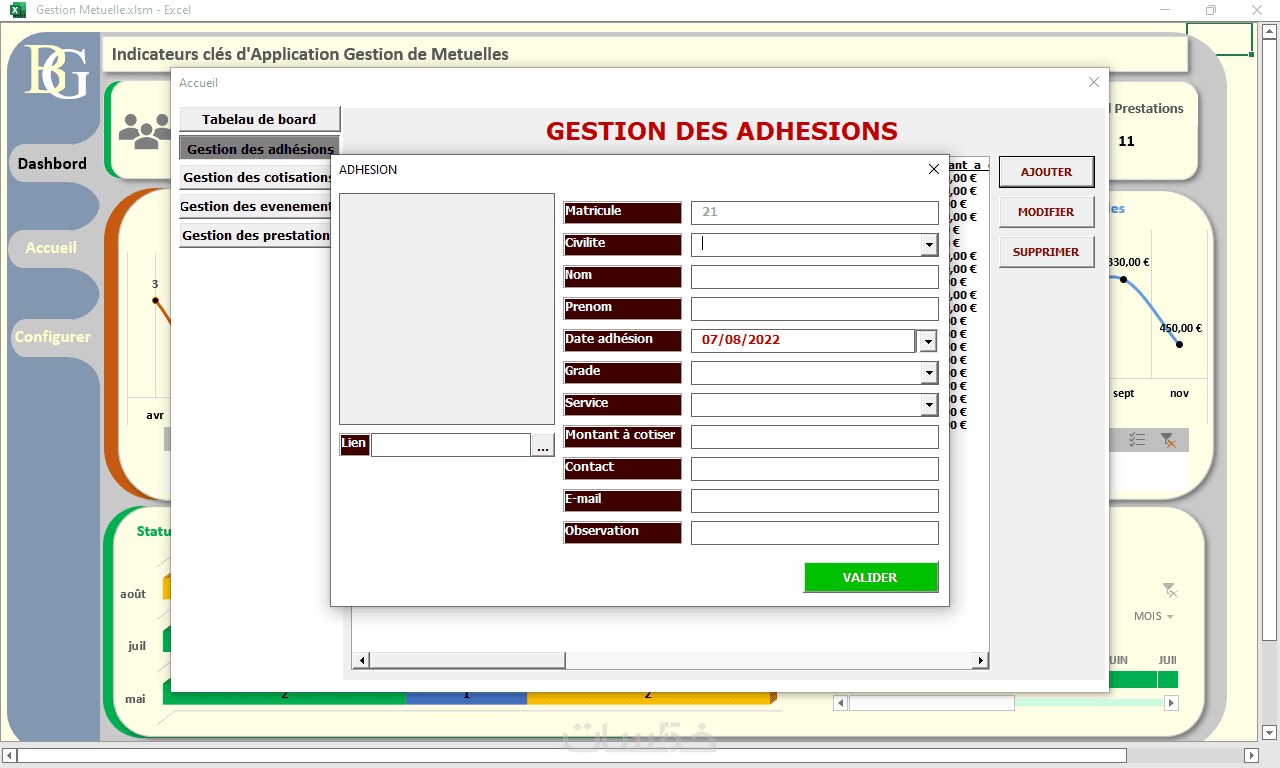Open Gestion des evenements section
This screenshot has width=1280, height=768.
tap(256, 207)
